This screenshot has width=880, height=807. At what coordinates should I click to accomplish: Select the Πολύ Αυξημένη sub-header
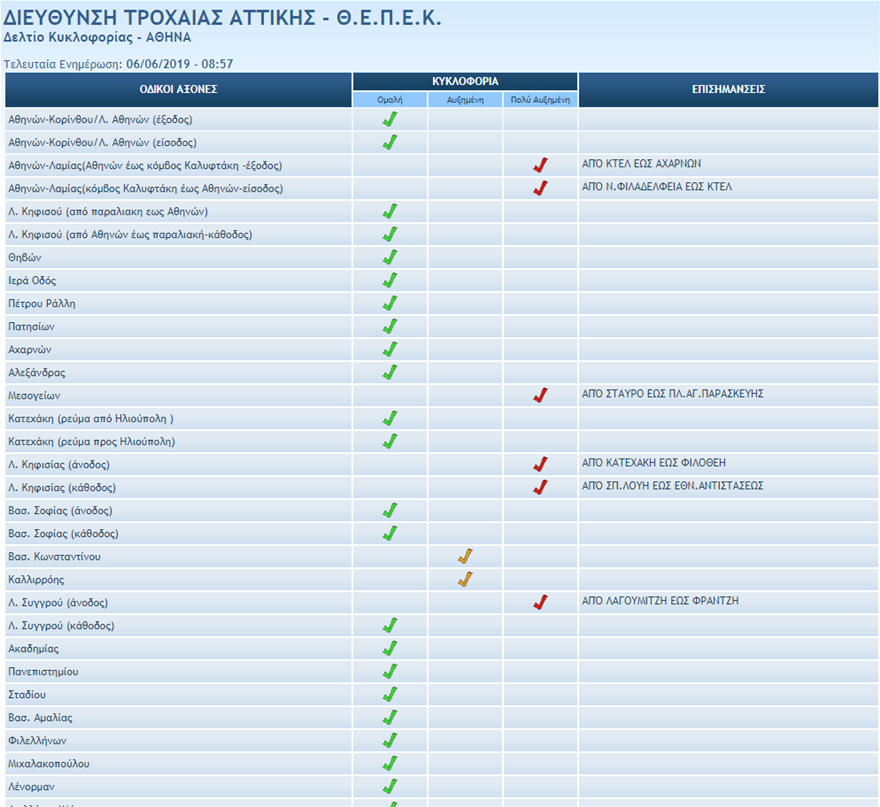click(540, 100)
